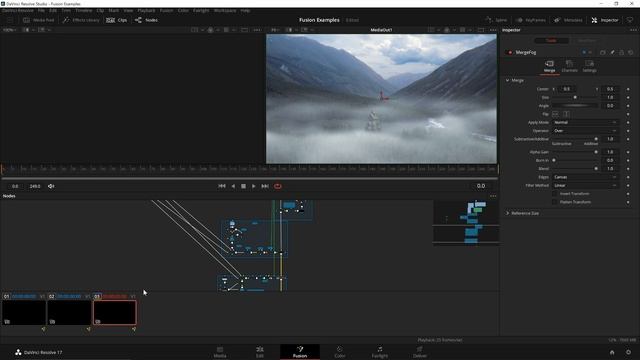
Task: Open the Operator dropdown
Action: tap(585, 131)
